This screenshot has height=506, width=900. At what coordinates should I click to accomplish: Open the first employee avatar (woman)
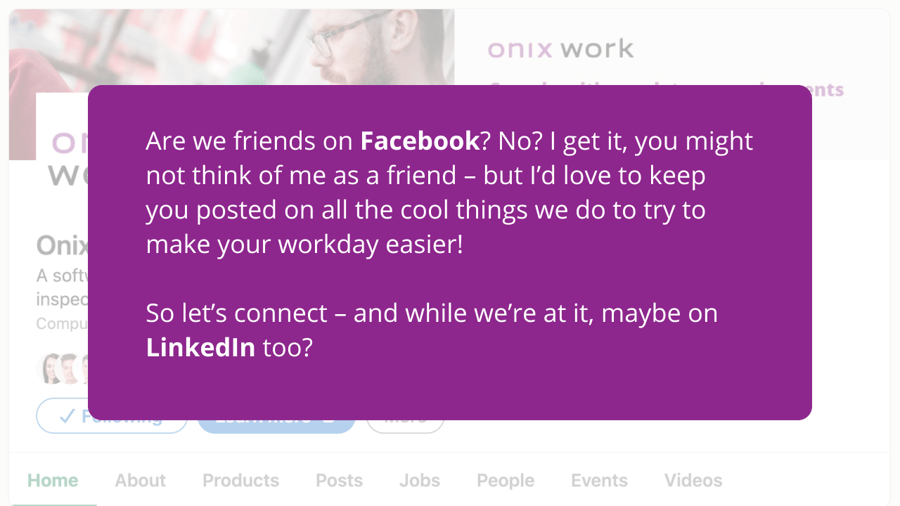[x=51, y=368]
